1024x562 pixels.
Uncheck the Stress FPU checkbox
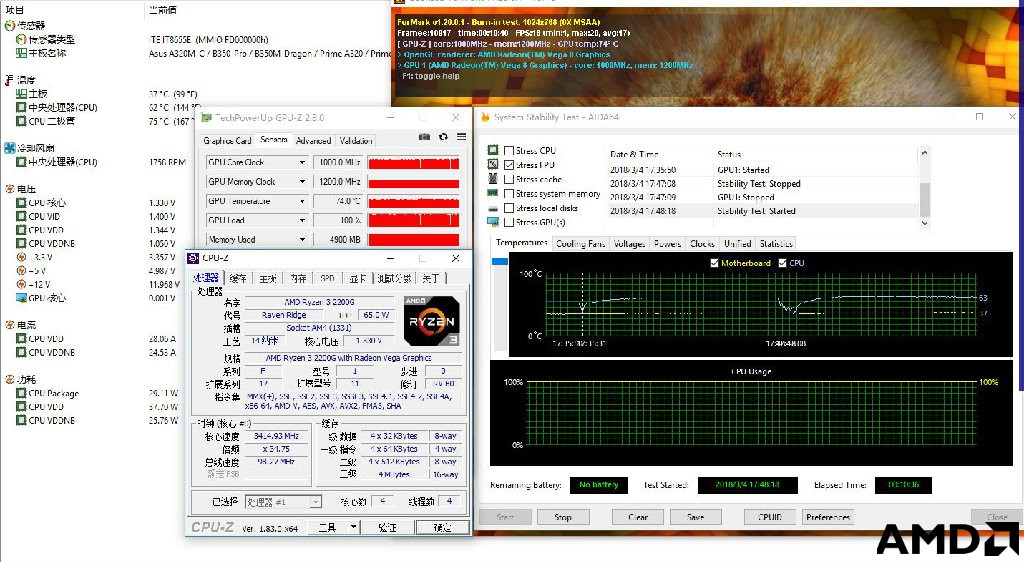pyautogui.click(x=509, y=164)
